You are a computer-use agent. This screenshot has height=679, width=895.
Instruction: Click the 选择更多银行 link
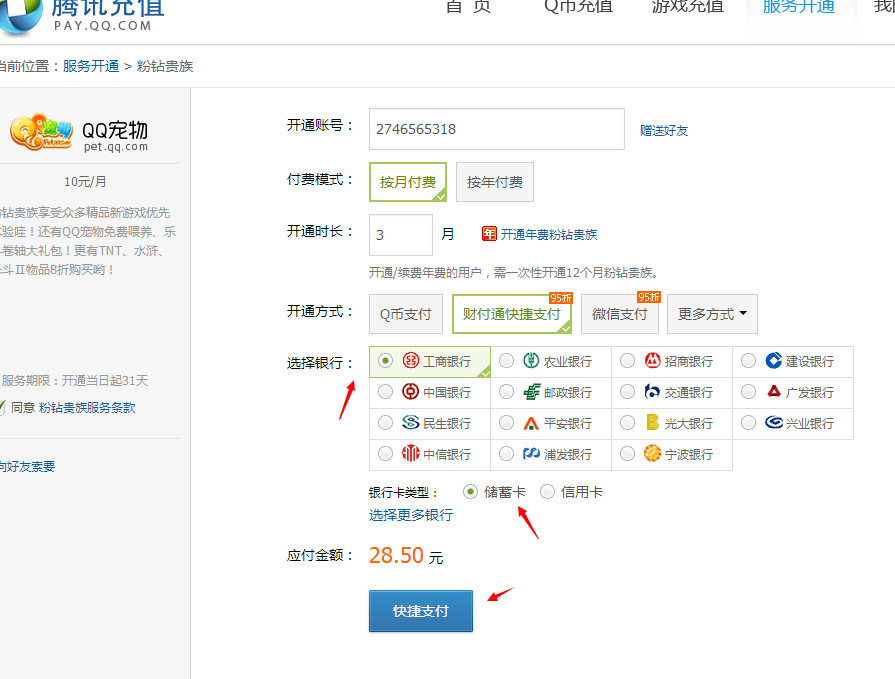point(411,515)
